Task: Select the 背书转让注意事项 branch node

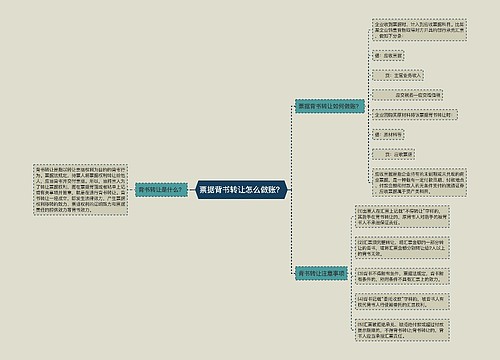Action: (321, 273)
